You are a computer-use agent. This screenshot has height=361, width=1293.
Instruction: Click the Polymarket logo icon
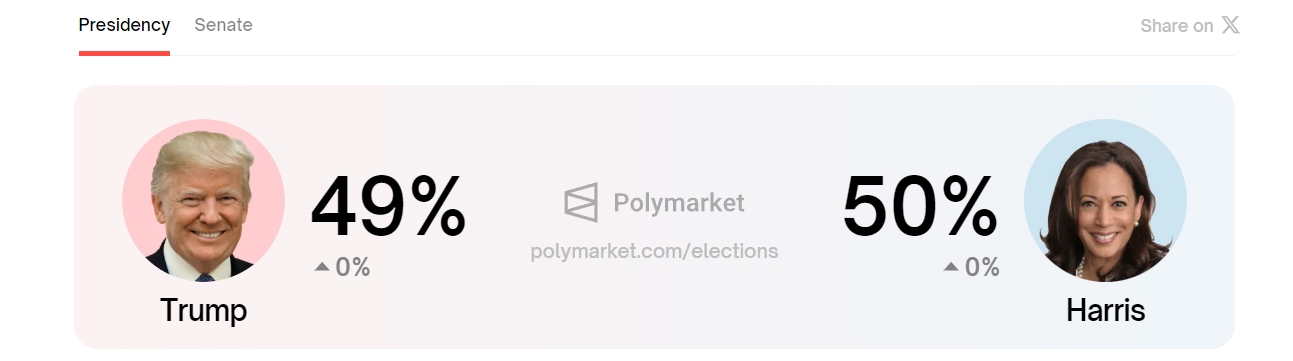point(581,203)
